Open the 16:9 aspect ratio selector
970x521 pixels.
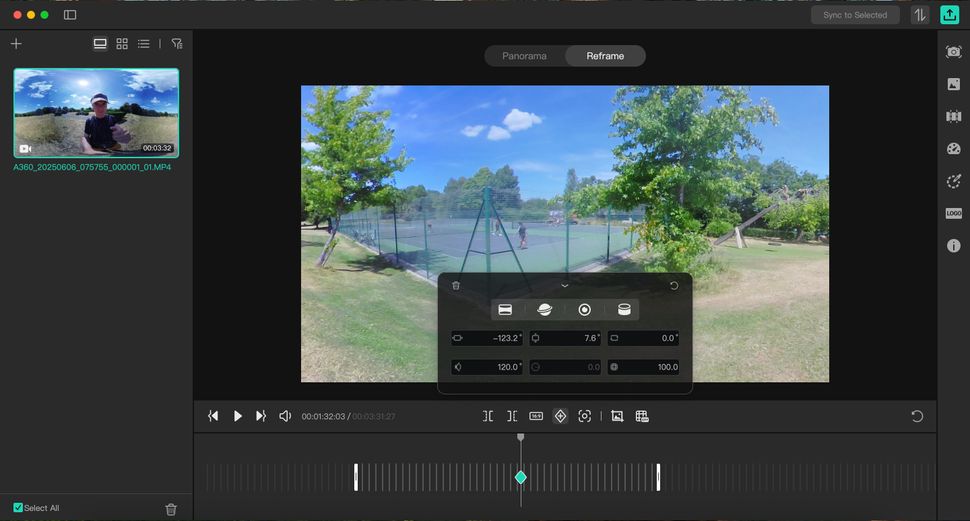[x=536, y=416]
